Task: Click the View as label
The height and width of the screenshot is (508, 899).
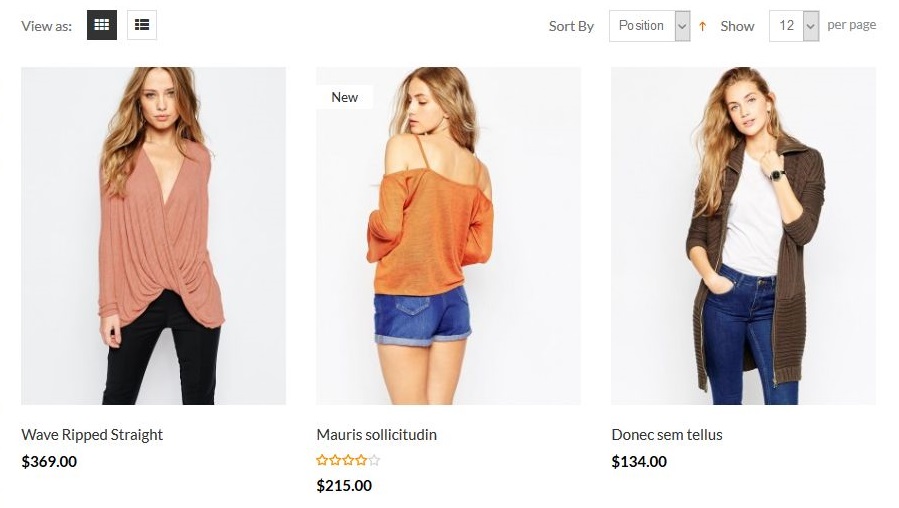Action: point(46,26)
